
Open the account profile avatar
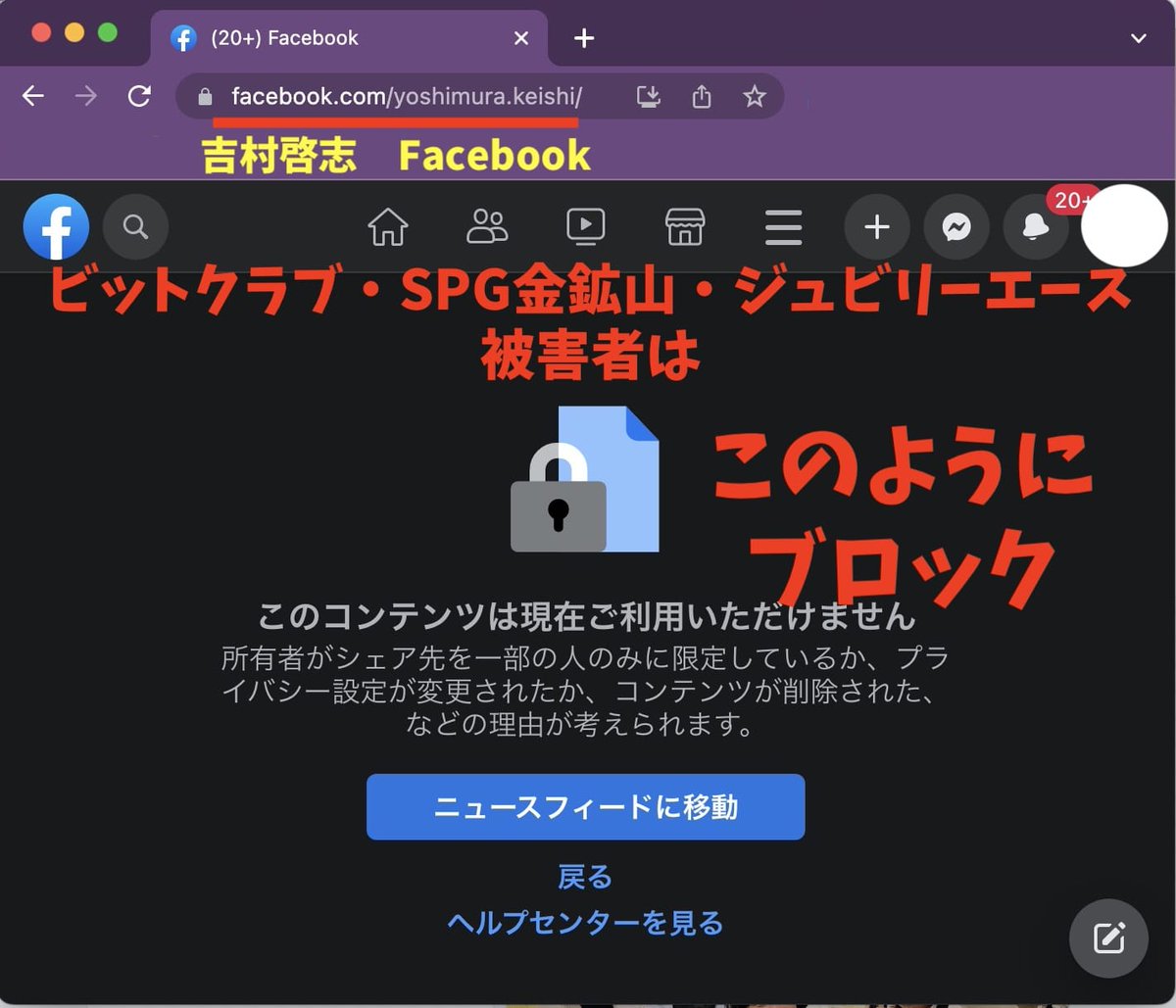pyautogui.click(x=1124, y=225)
